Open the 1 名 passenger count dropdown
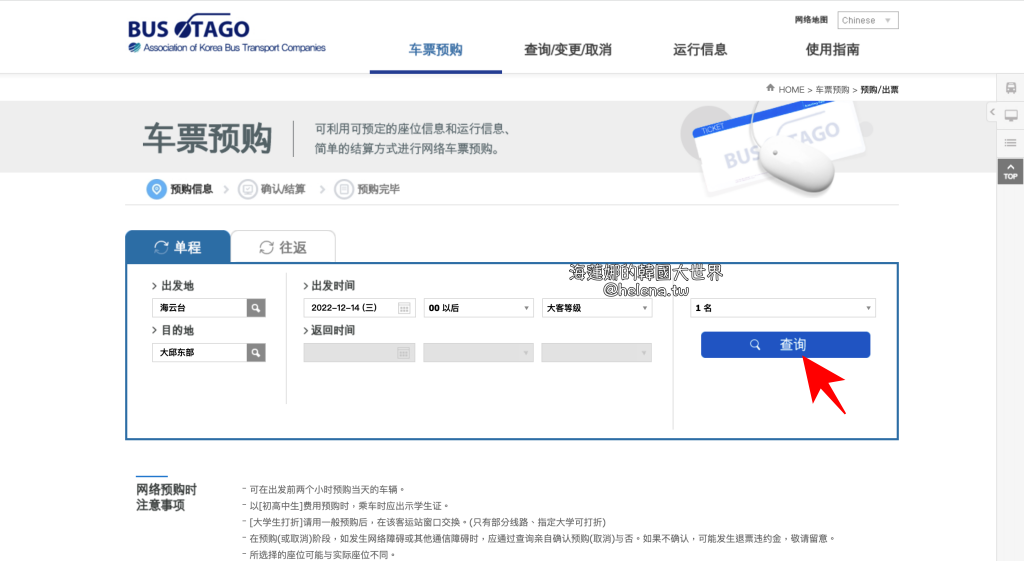The width and height of the screenshot is (1024, 561). (783, 308)
